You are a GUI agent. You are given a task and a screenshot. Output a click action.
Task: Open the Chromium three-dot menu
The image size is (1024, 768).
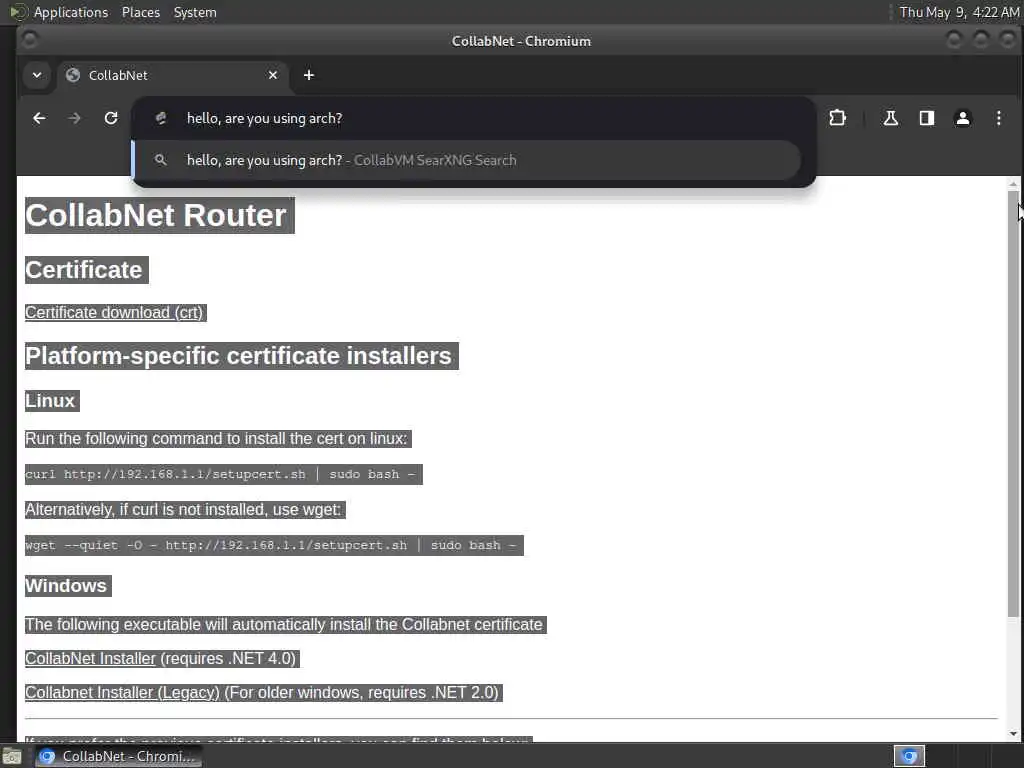click(999, 118)
